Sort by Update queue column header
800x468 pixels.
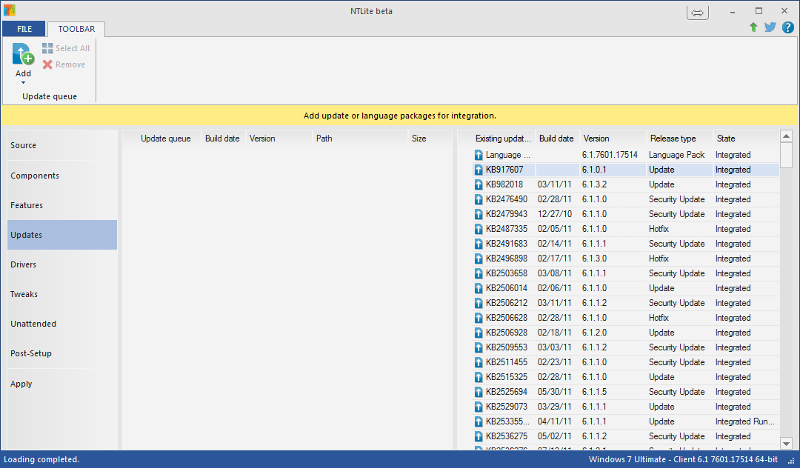165,138
